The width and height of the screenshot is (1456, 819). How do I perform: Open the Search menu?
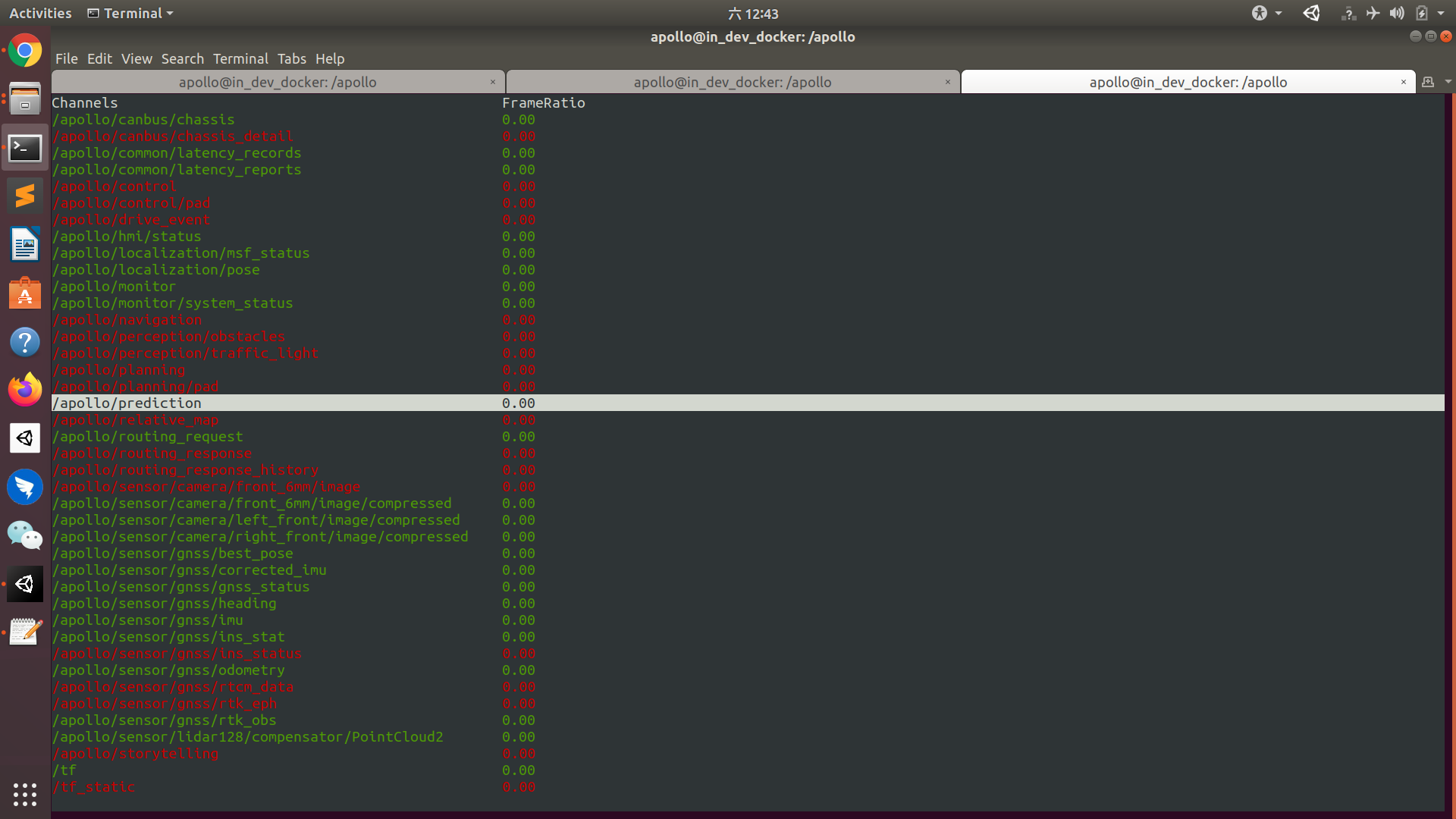(x=182, y=58)
